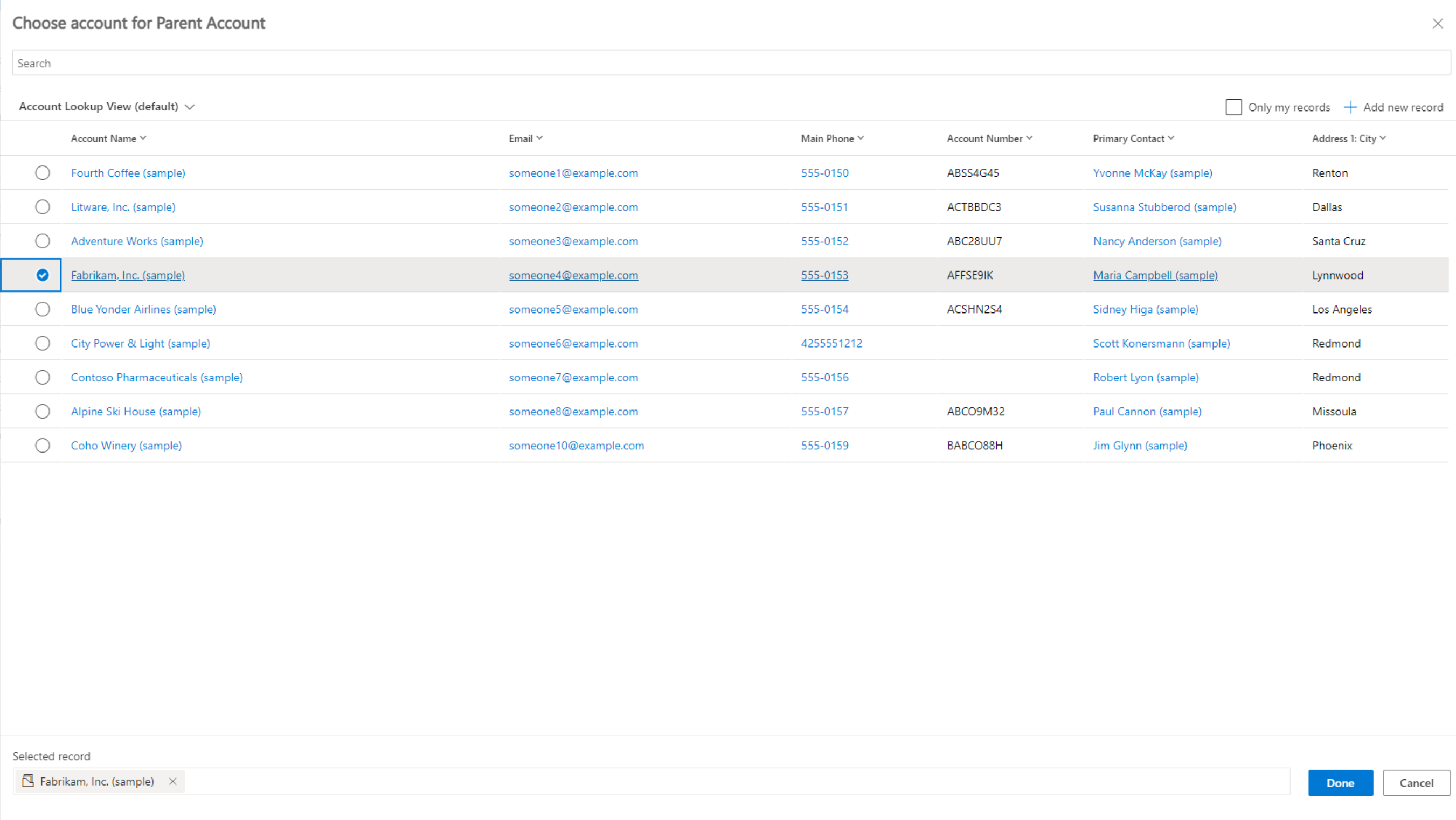Click the Add new record link
1456x820 pixels.
pos(1394,106)
